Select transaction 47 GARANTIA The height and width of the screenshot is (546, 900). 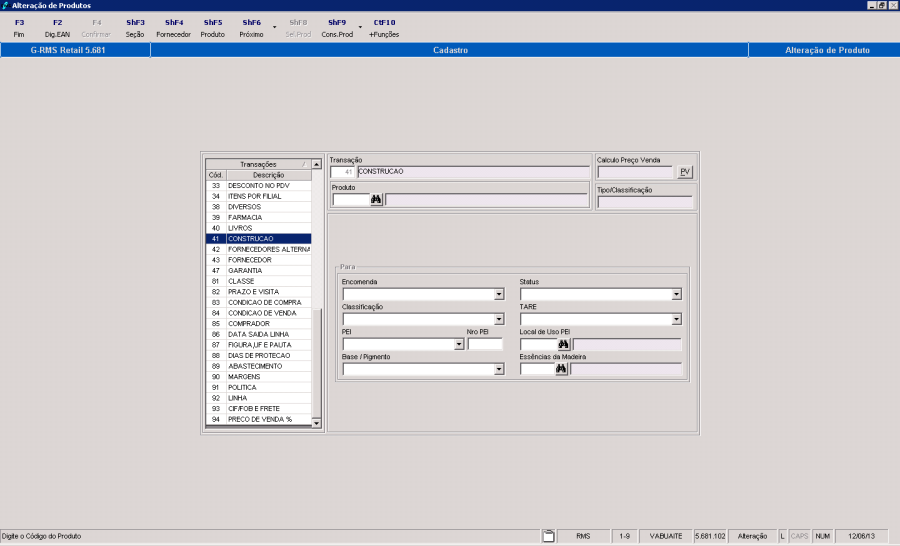click(258, 270)
